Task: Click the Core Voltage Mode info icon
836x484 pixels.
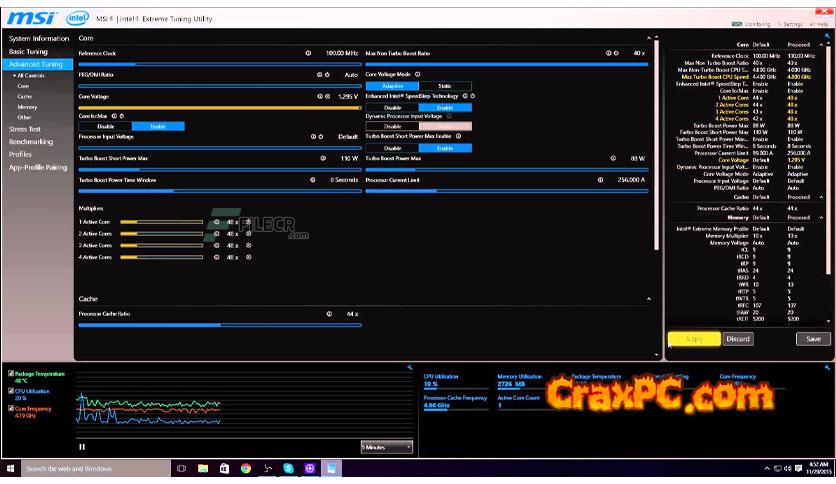Action: click(417, 74)
